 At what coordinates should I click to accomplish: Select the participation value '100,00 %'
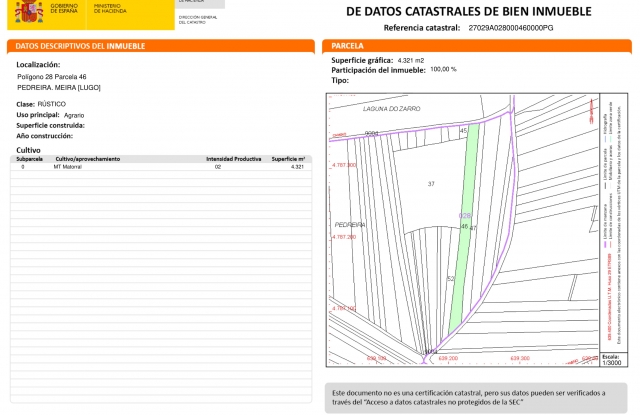pos(443,69)
